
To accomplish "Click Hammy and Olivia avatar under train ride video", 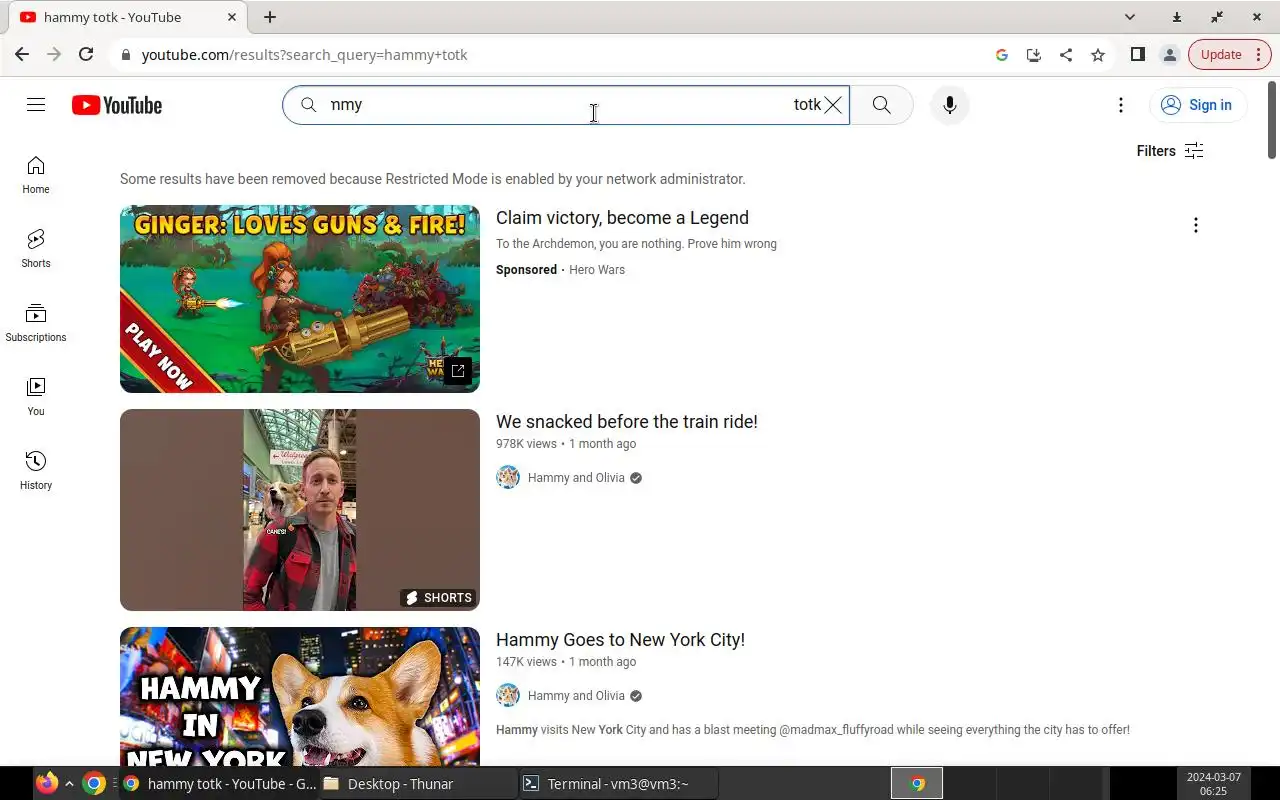I will click(x=508, y=477).
